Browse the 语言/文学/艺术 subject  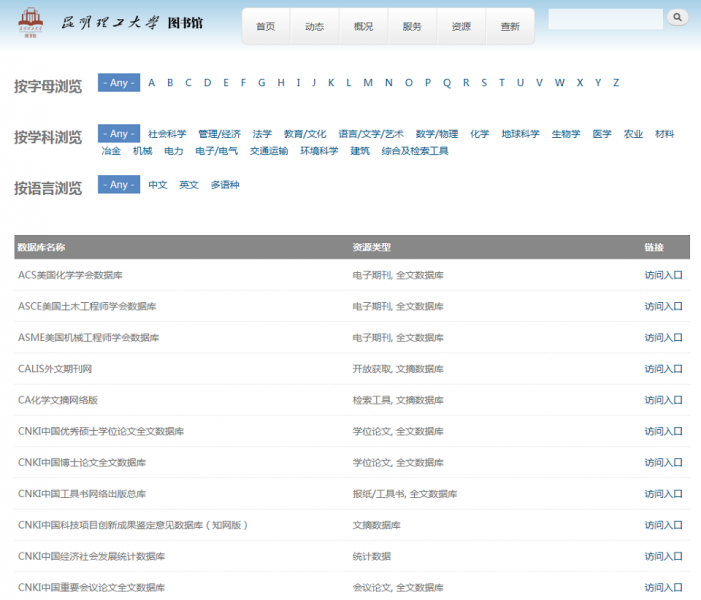(371, 134)
